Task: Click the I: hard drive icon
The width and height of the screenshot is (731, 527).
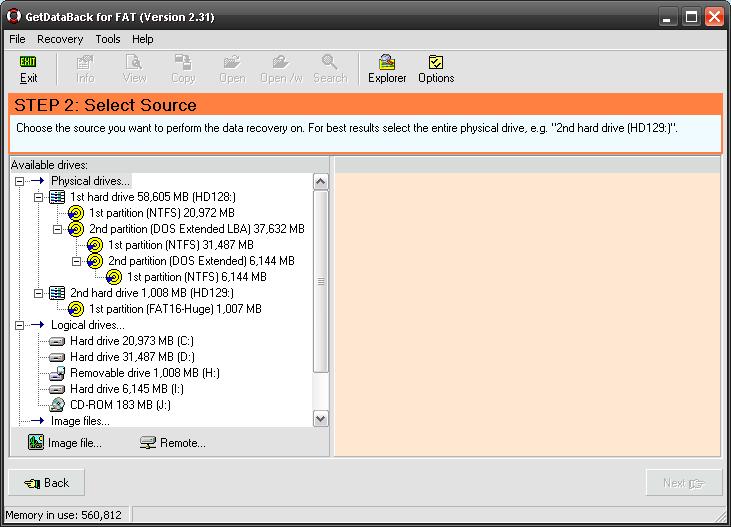Action: 57,389
